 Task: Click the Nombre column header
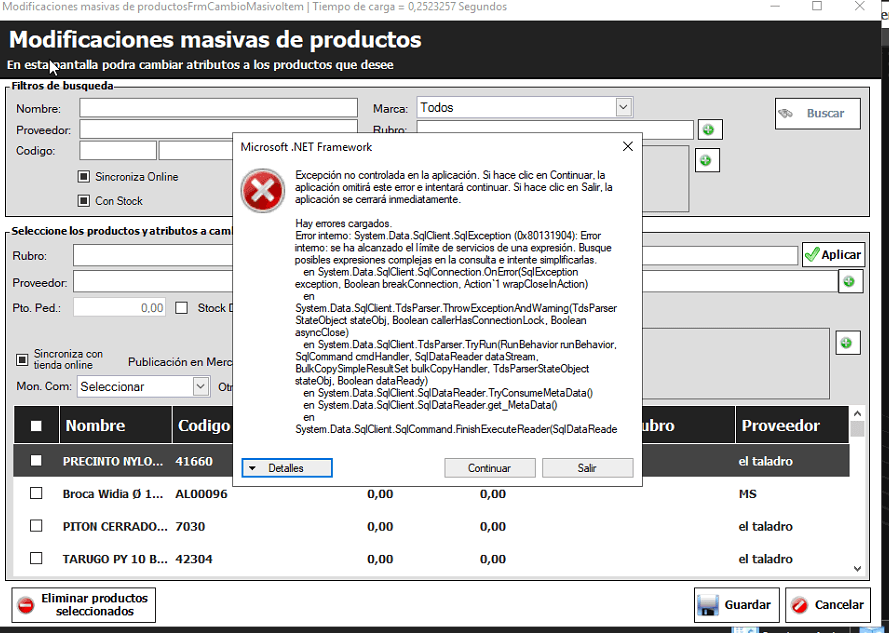[95, 426]
